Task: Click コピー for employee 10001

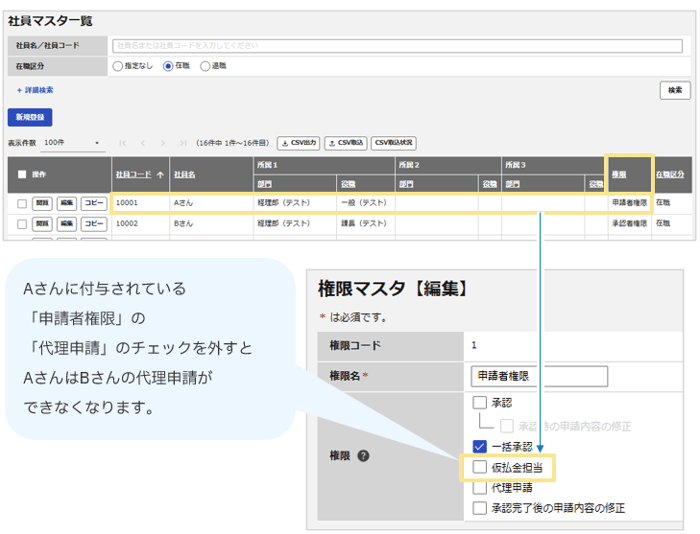Action: click(94, 203)
